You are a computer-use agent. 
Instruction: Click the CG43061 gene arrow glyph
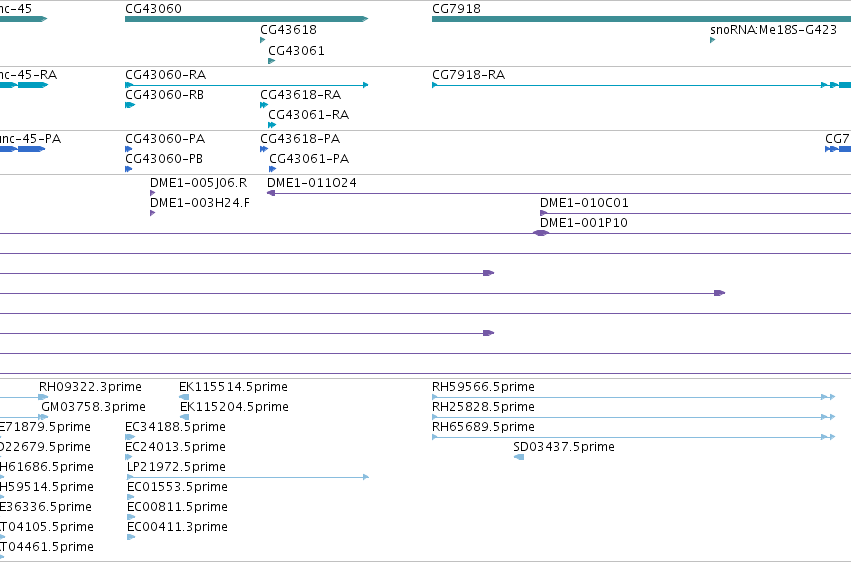272,61
